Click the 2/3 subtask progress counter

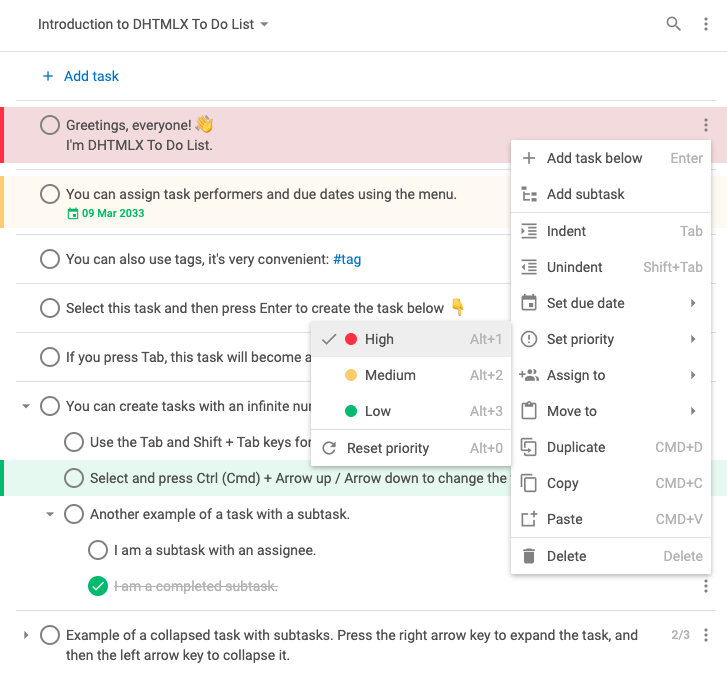pyautogui.click(x=680, y=635)
